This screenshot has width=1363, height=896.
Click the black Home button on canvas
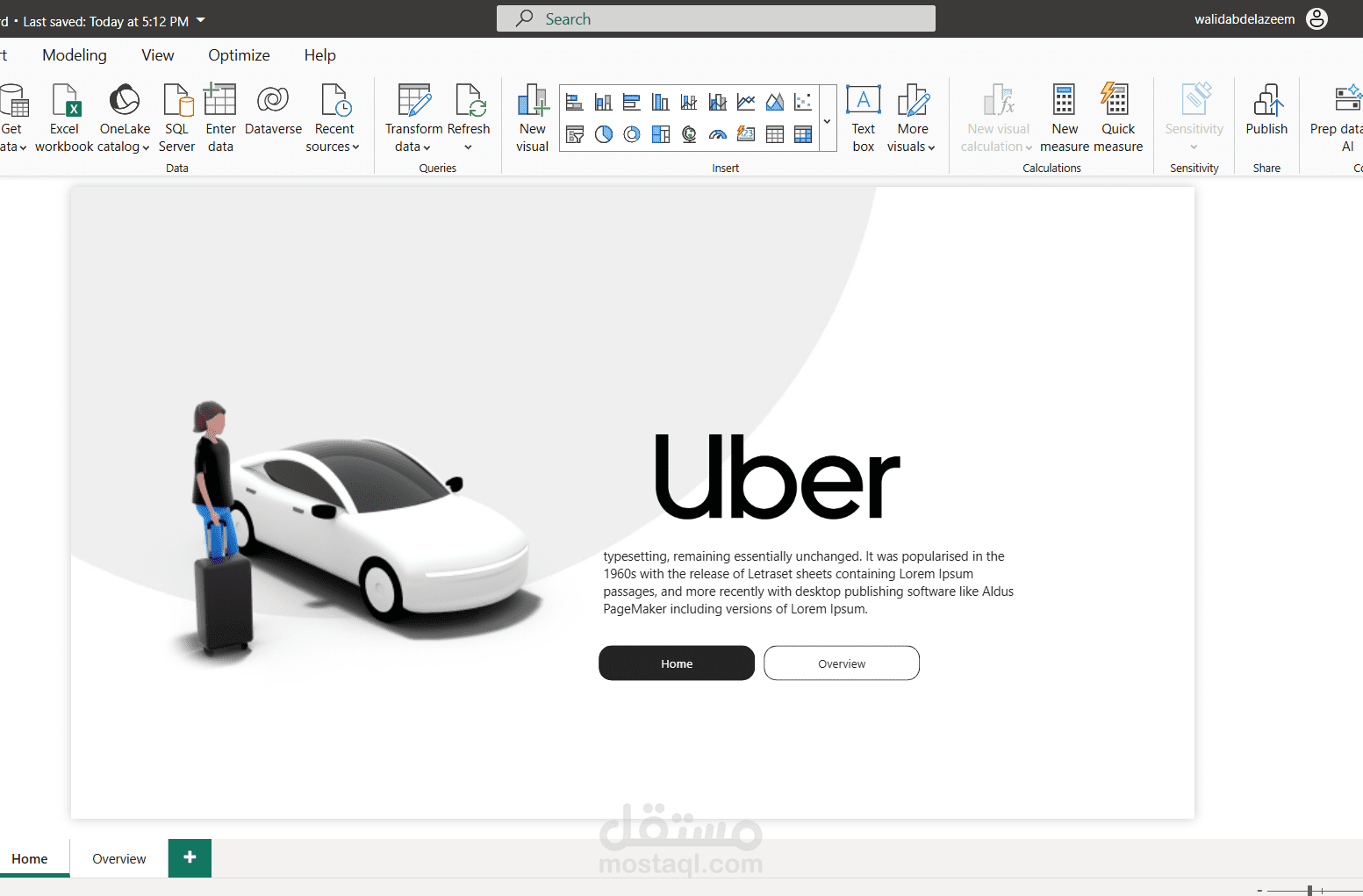(x=677, y=663)
